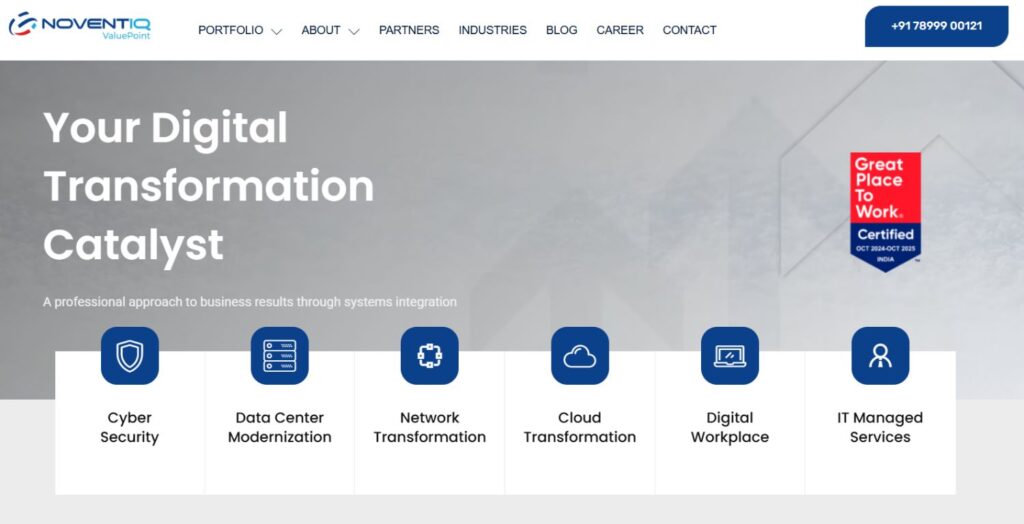Open the Network Transformation icon
The width and height of the screenshot is (1024, 524).
tap(430, 355)
